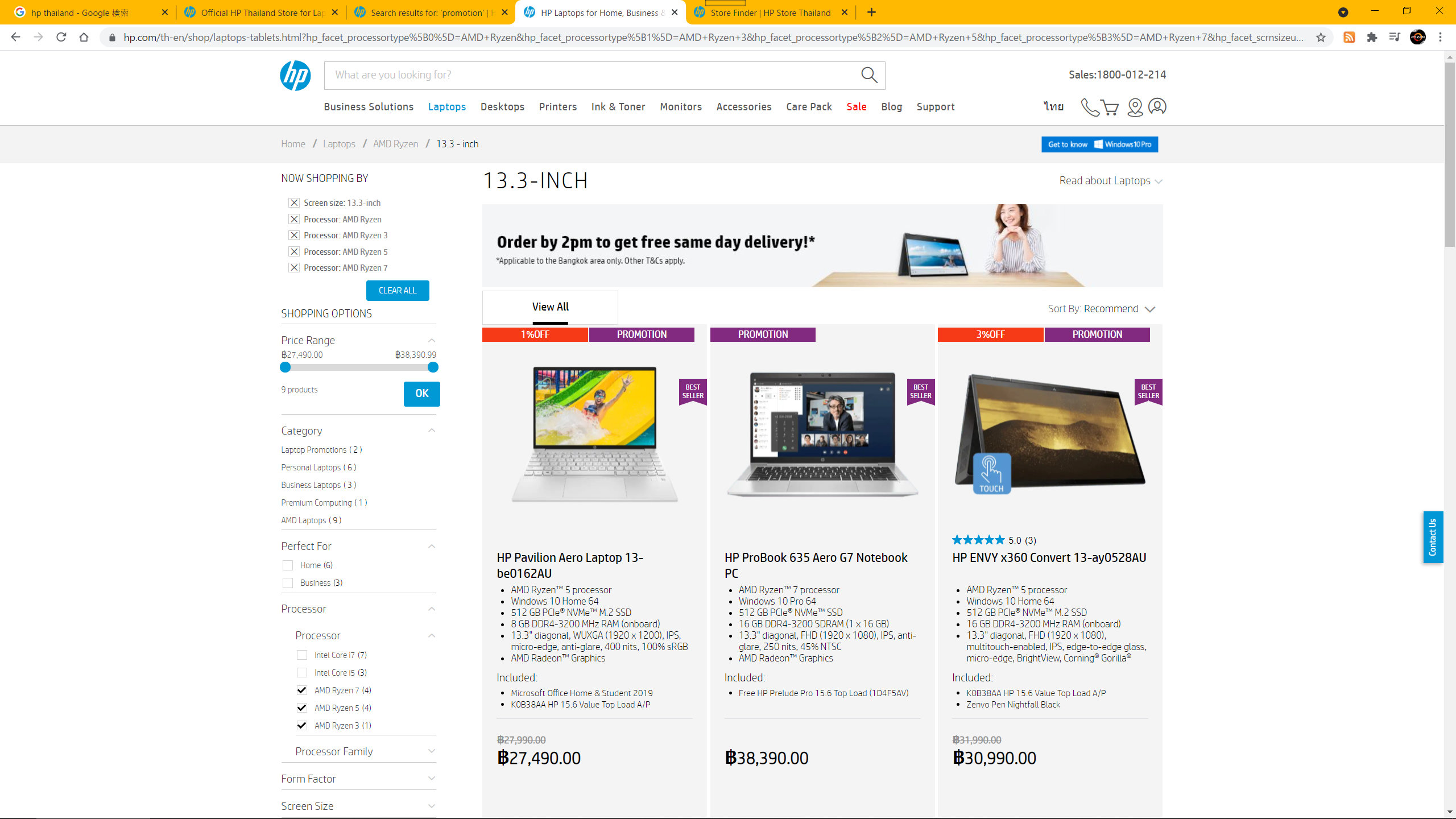1456x819 pixels.
Task: Collapse the Perfect For section
Action: tap(431, 547)
